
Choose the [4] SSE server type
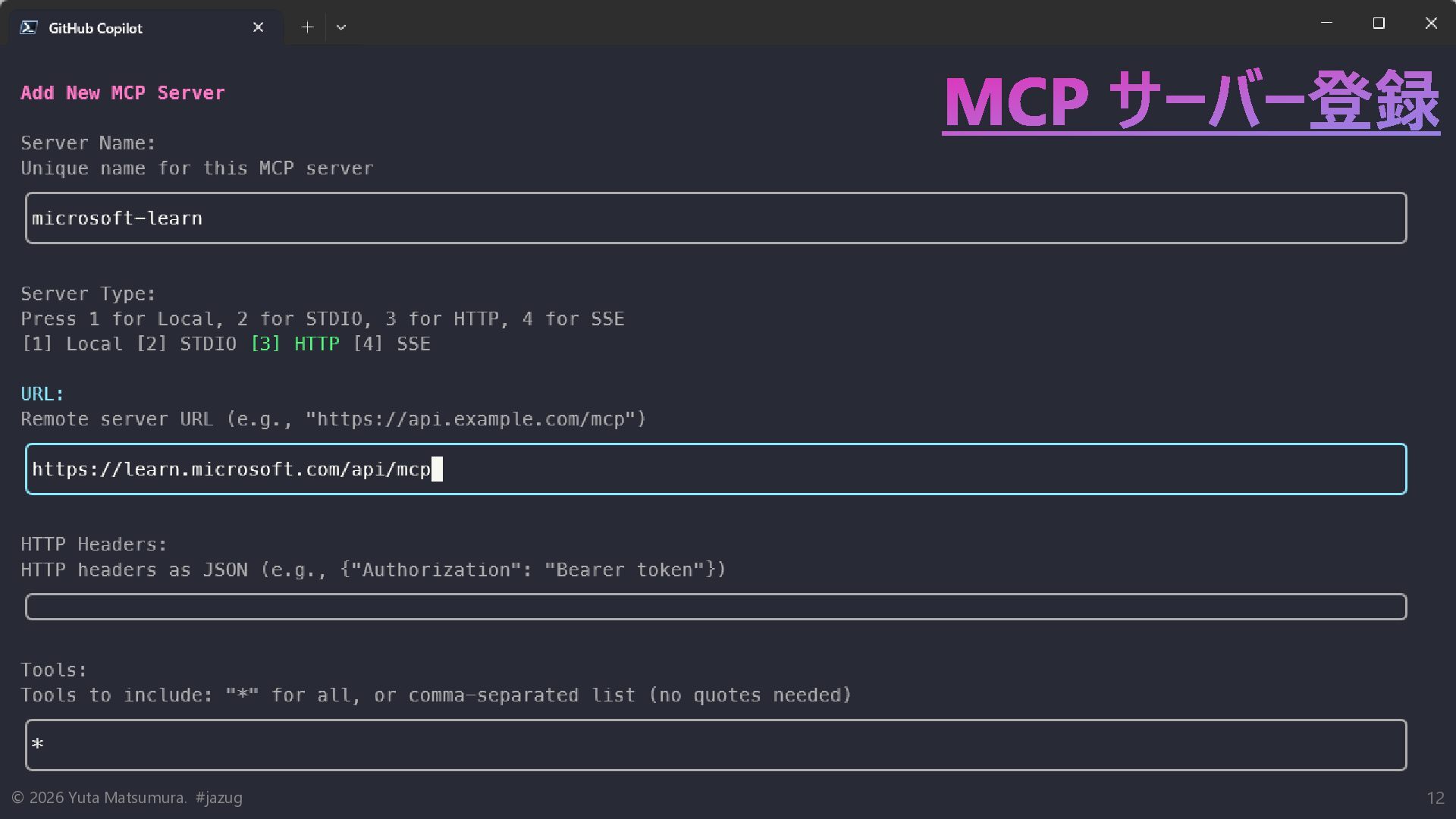tap(391, 344)
